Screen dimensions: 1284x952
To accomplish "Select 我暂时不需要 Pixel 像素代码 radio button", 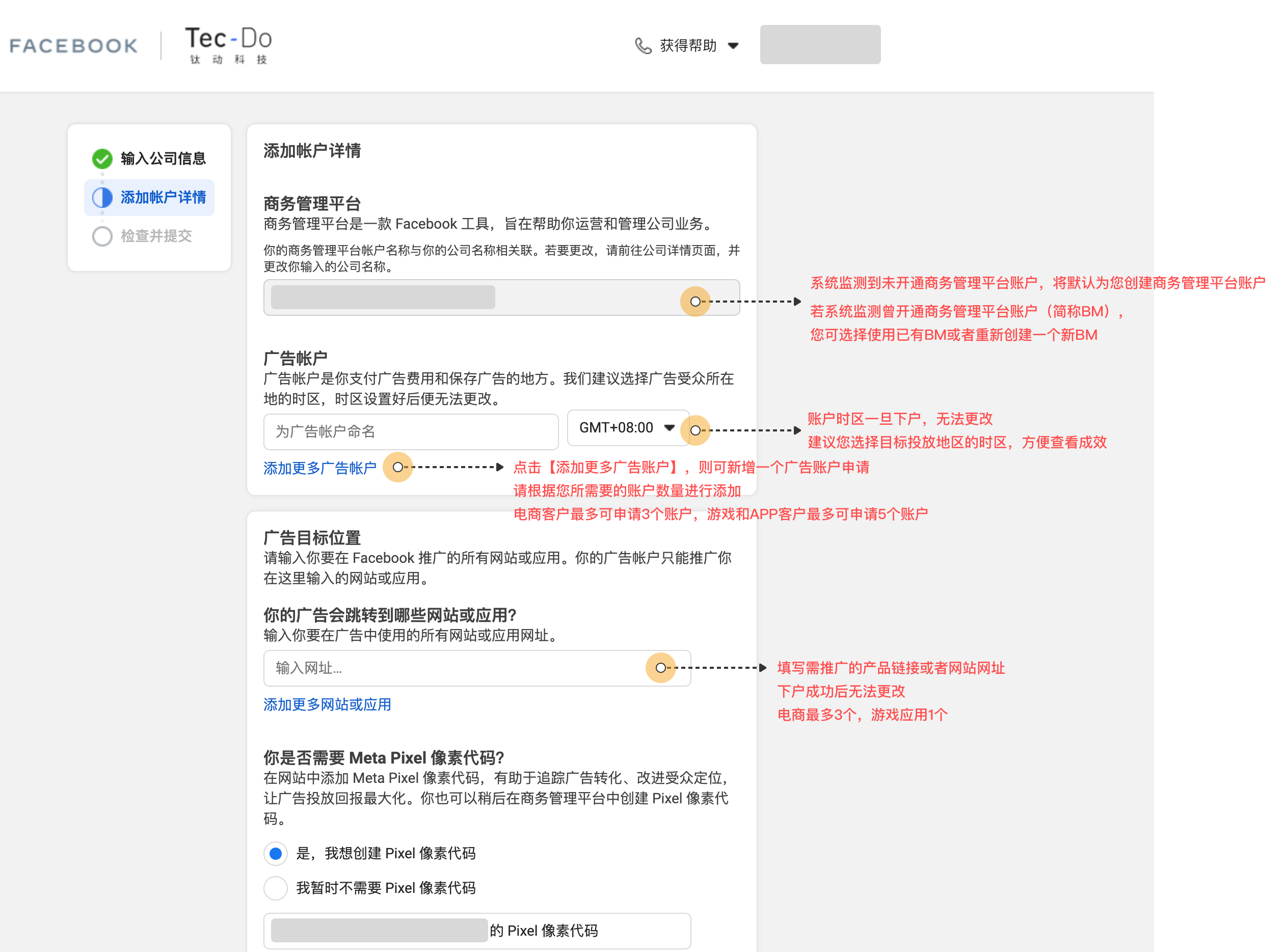I will (x=276, y=888).
